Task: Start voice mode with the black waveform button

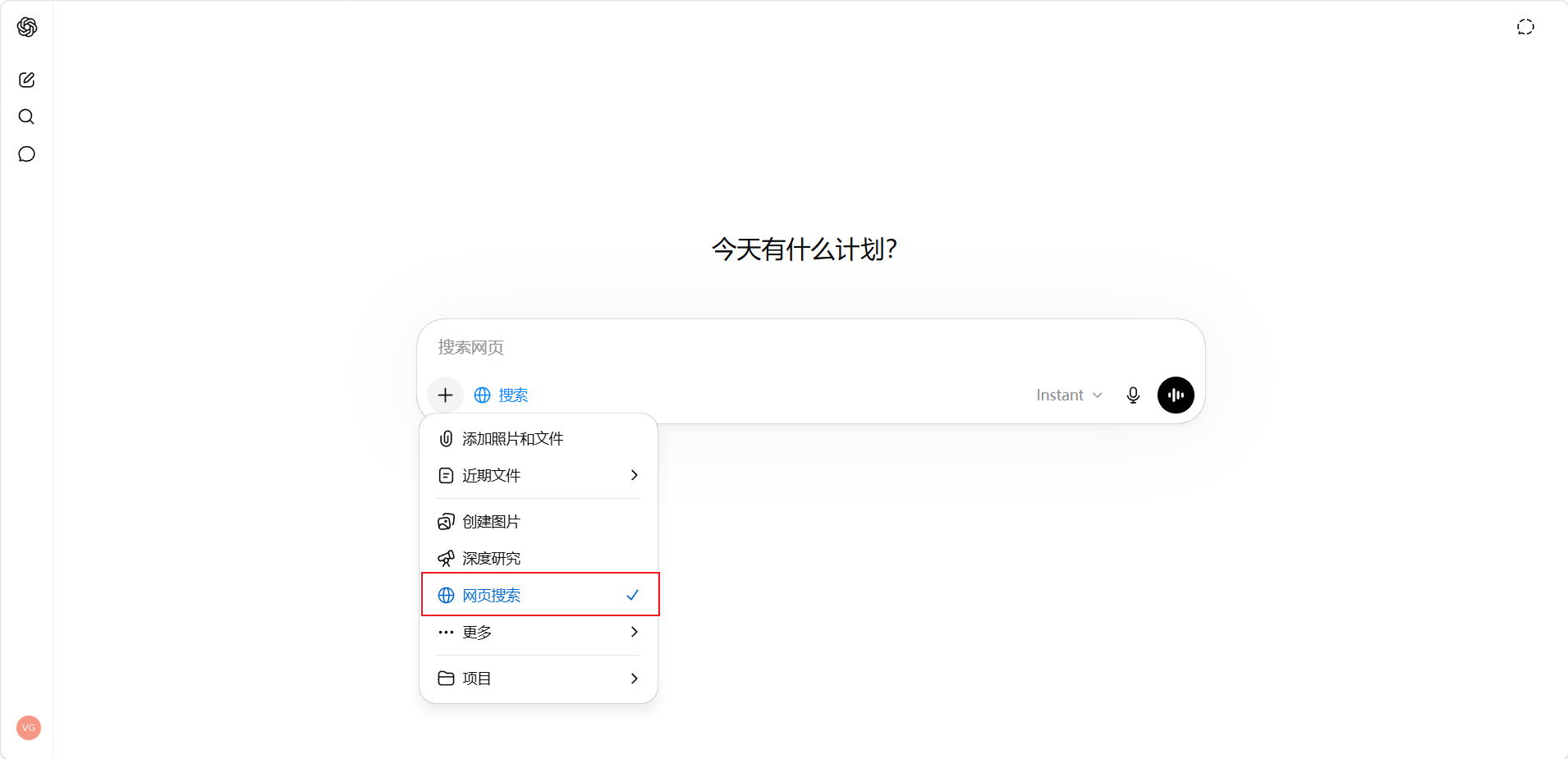Action: (1176, 396)
